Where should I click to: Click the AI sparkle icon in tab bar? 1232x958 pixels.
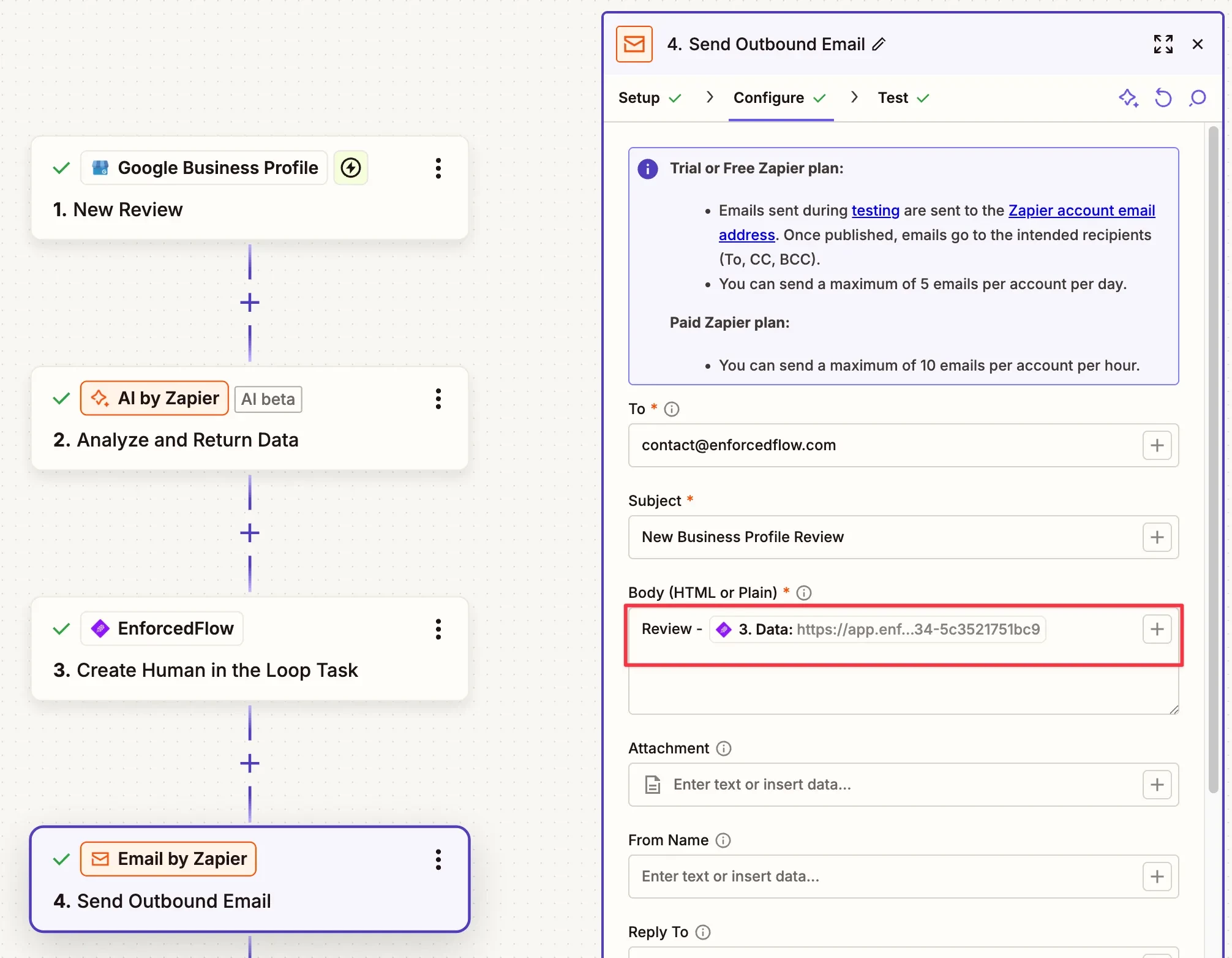[x=1128, y=98]
